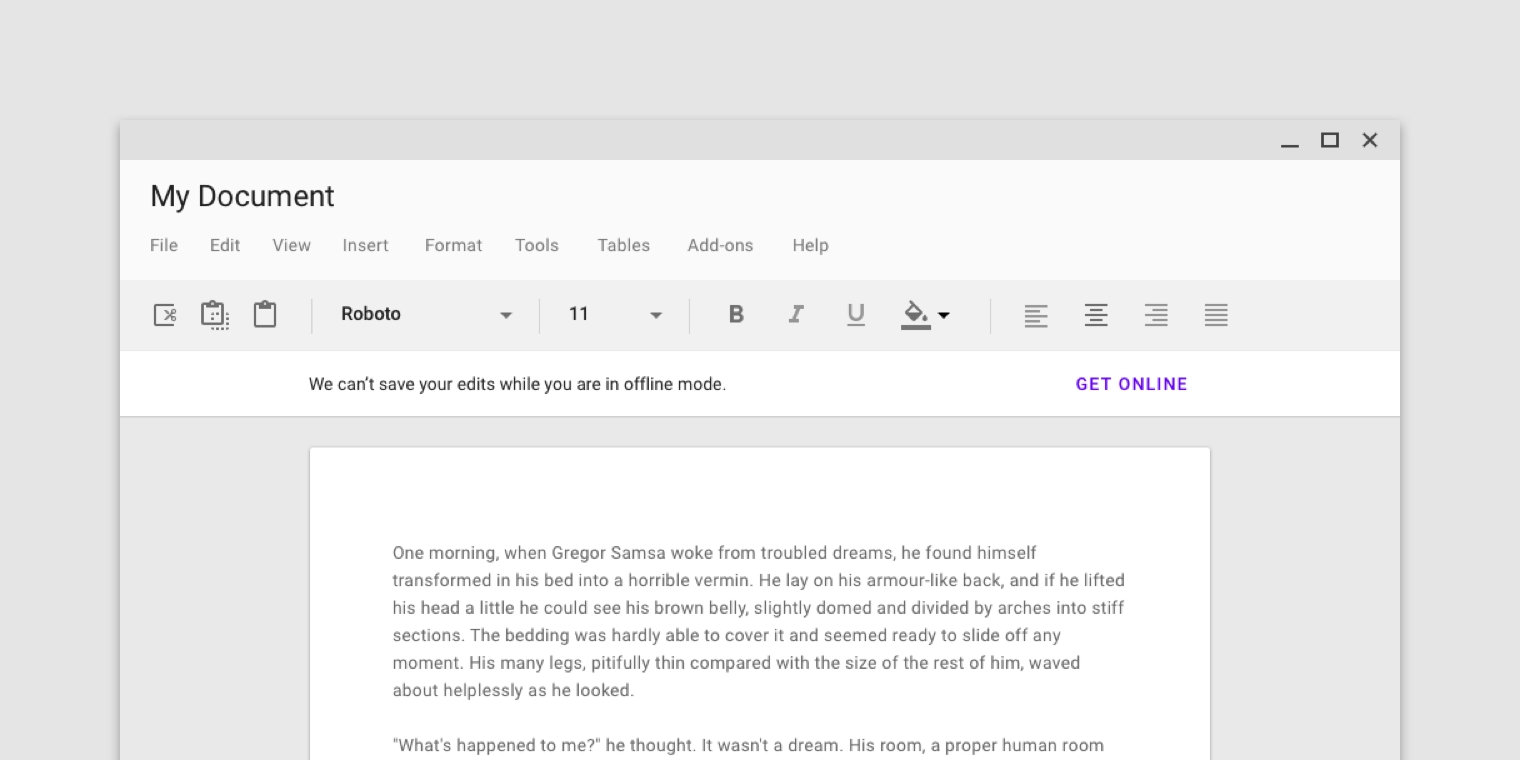Center align the text

1096,315
